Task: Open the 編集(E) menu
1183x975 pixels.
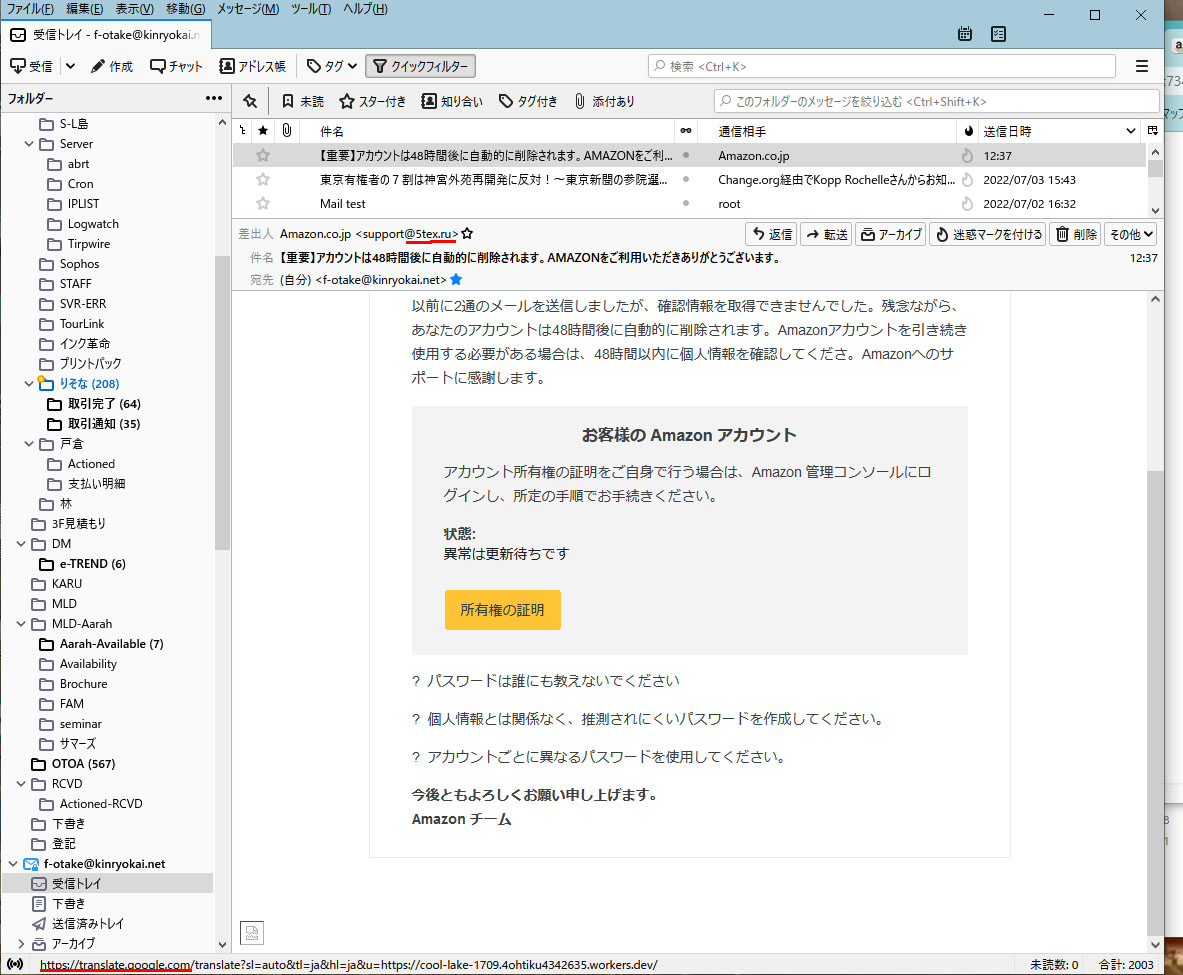Action: point(84,9)
